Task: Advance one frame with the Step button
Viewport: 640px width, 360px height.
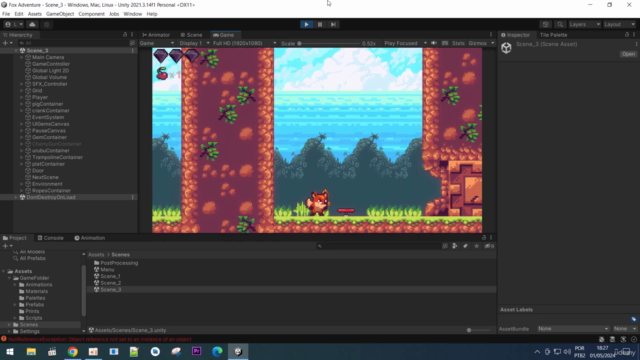Action: point(333,24)
